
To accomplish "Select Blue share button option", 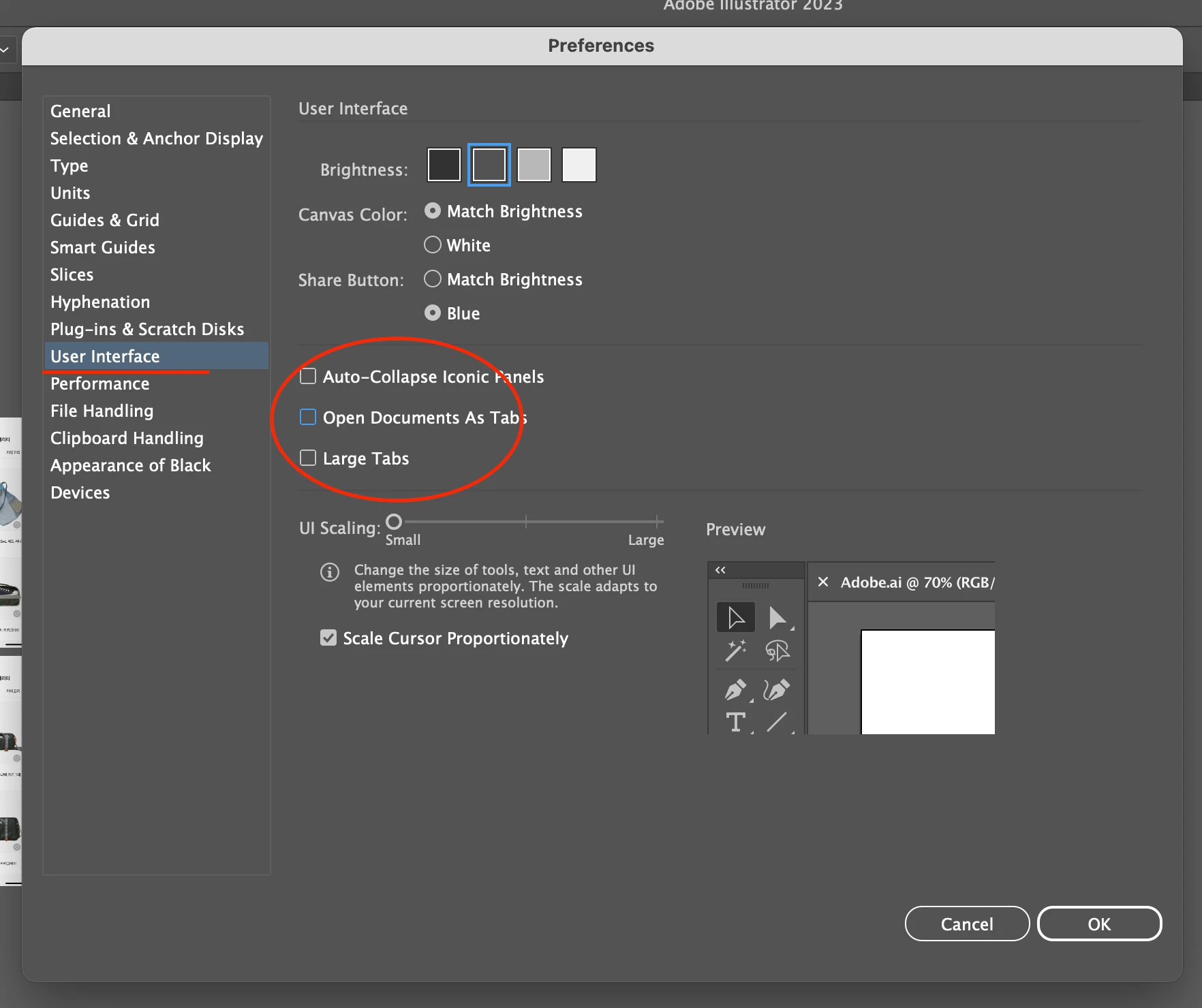I will [433, 313].
